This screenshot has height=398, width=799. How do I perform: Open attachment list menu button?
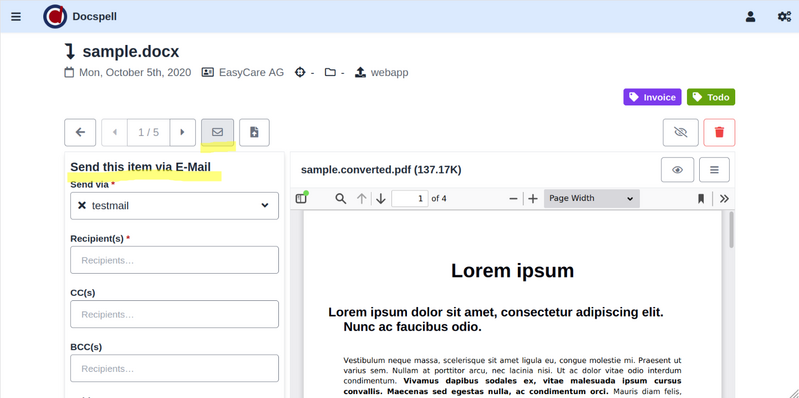point(714,170)
